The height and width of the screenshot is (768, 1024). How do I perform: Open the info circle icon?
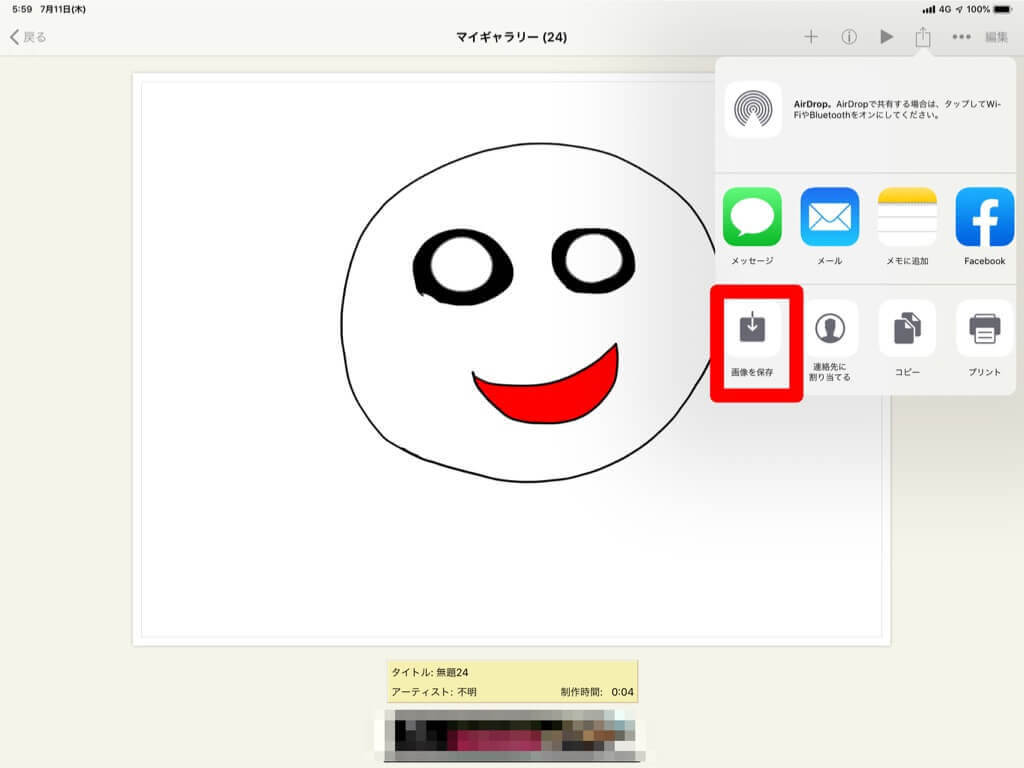(848, 37)
